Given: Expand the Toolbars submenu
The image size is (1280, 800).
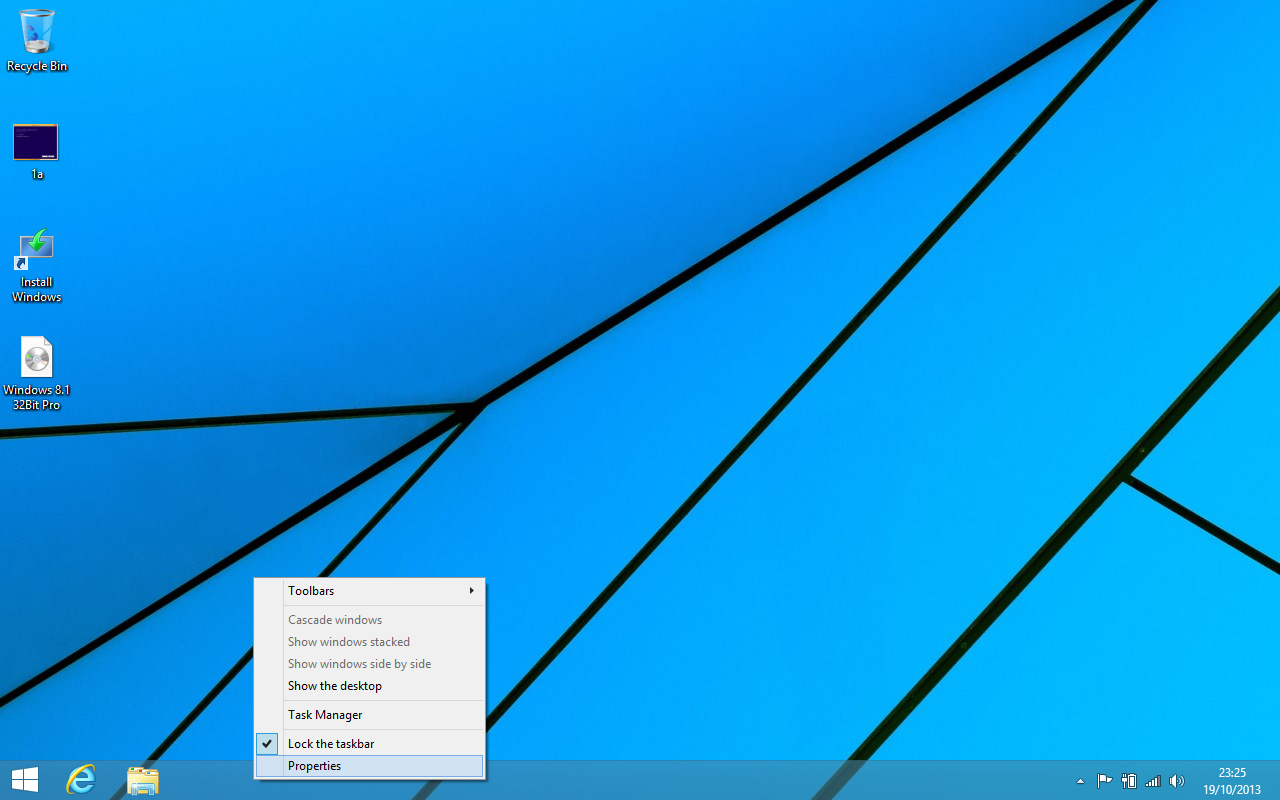Looking at the screenshot, I should pos(370,591).
